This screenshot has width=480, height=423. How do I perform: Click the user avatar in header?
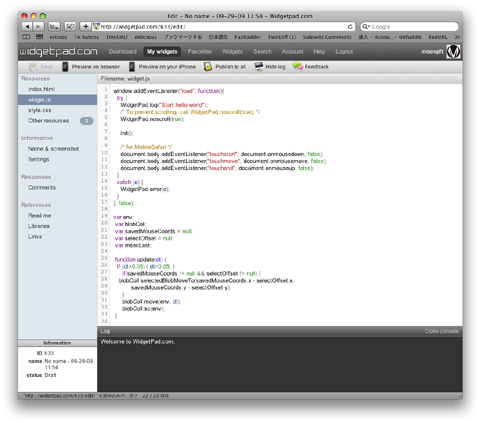pos(453,52)
